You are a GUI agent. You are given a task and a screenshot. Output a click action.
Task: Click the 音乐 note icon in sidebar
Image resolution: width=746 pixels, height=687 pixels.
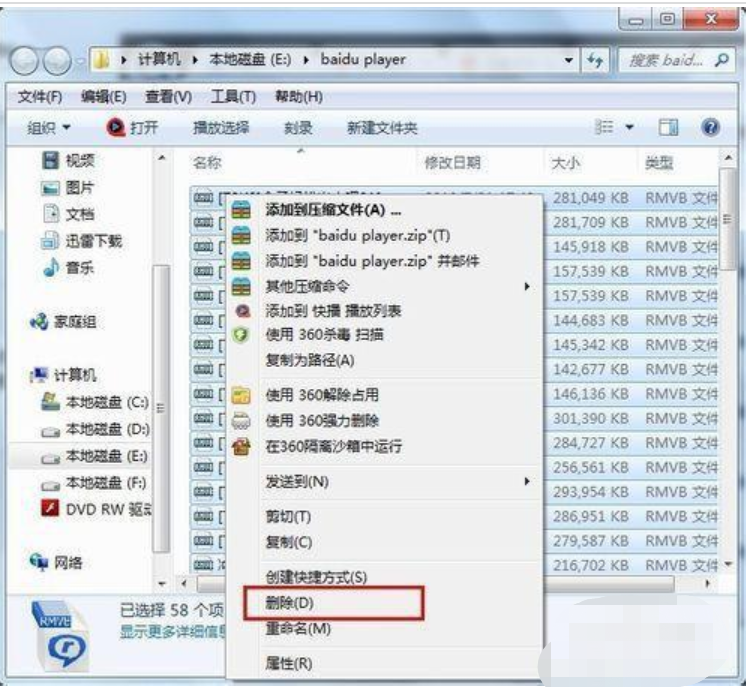(51, 267)
